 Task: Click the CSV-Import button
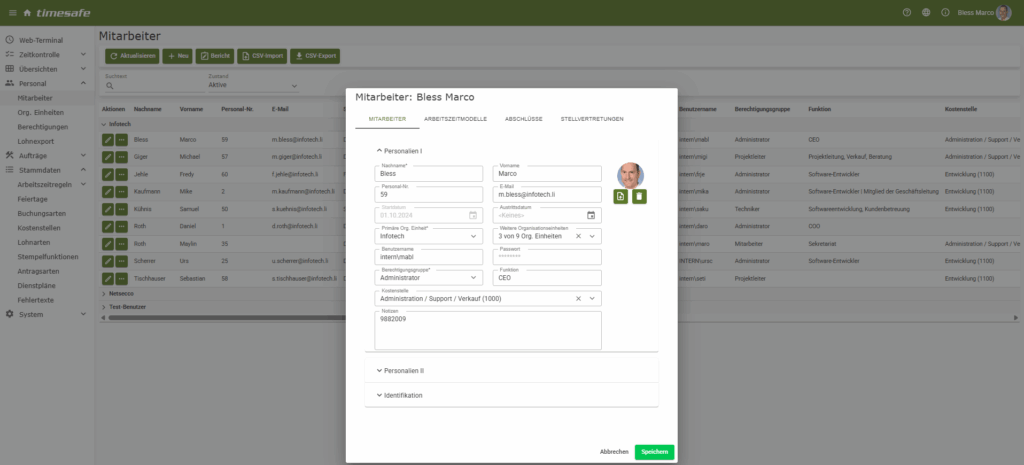(262, 56)
